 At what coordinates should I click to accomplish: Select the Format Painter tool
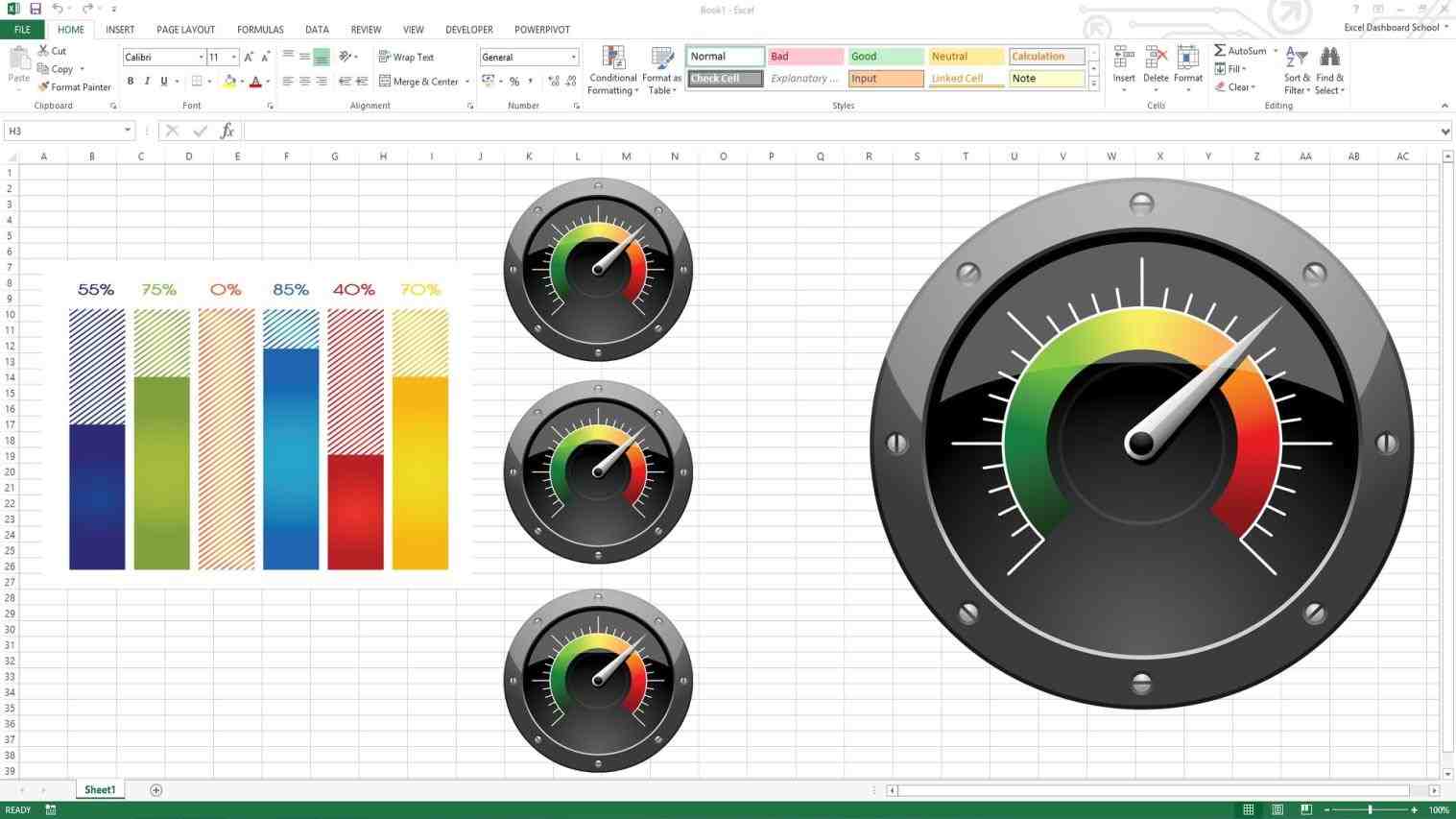point(74,86)
